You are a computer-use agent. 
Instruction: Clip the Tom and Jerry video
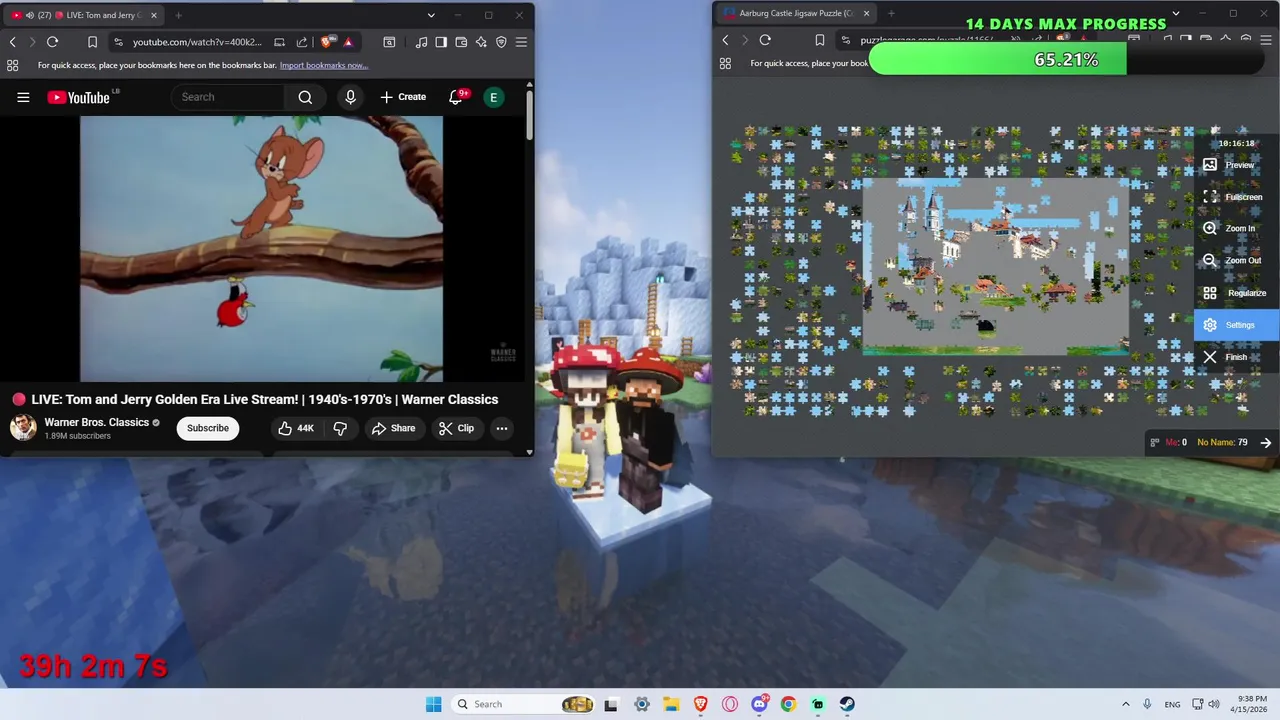(456, 428)
